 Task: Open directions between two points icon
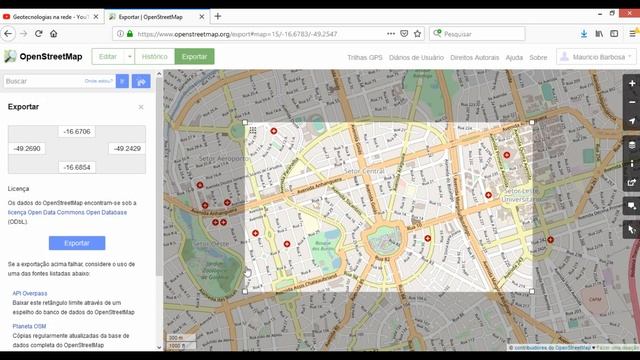pyautogui.click(x=141, y=81)
